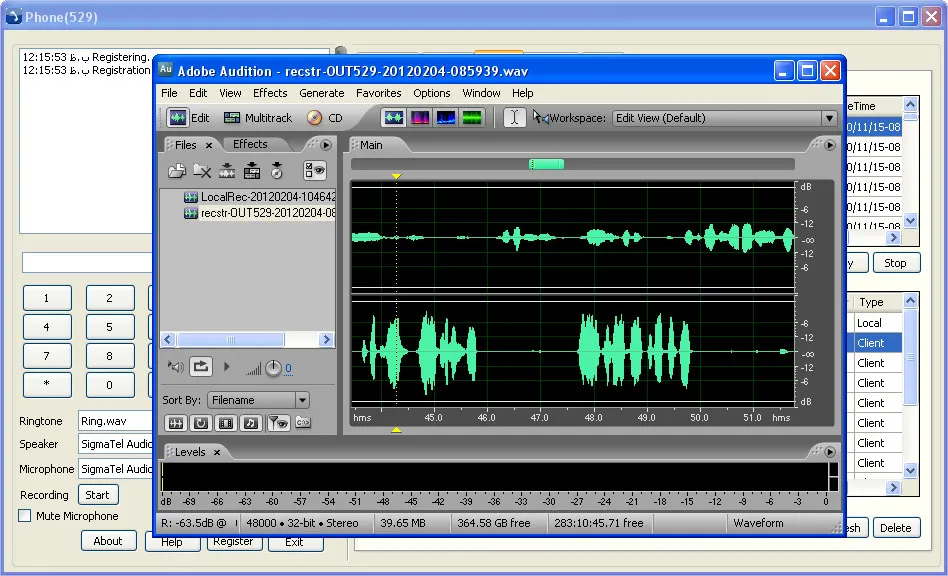948x576 pixels.
Task: Open the Options menu
Action: pyautogui.click(x=432, y=93)
